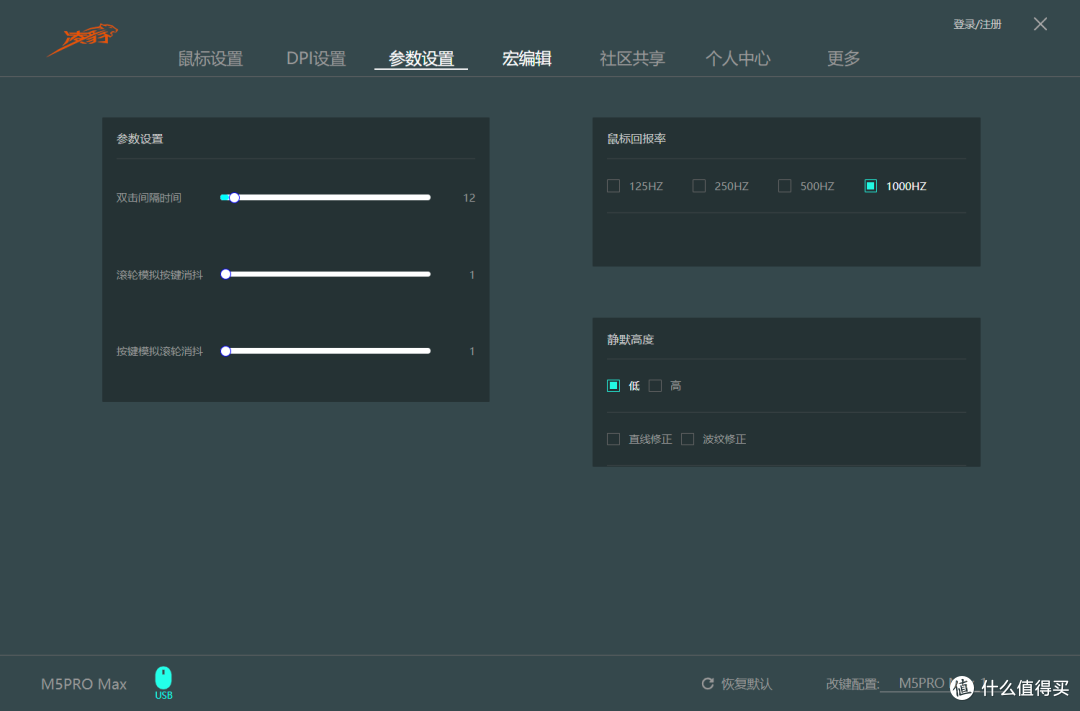1080x711 pixels.
Task: Click the M5PRO Max device name
Action: click(x=84, y=684)
